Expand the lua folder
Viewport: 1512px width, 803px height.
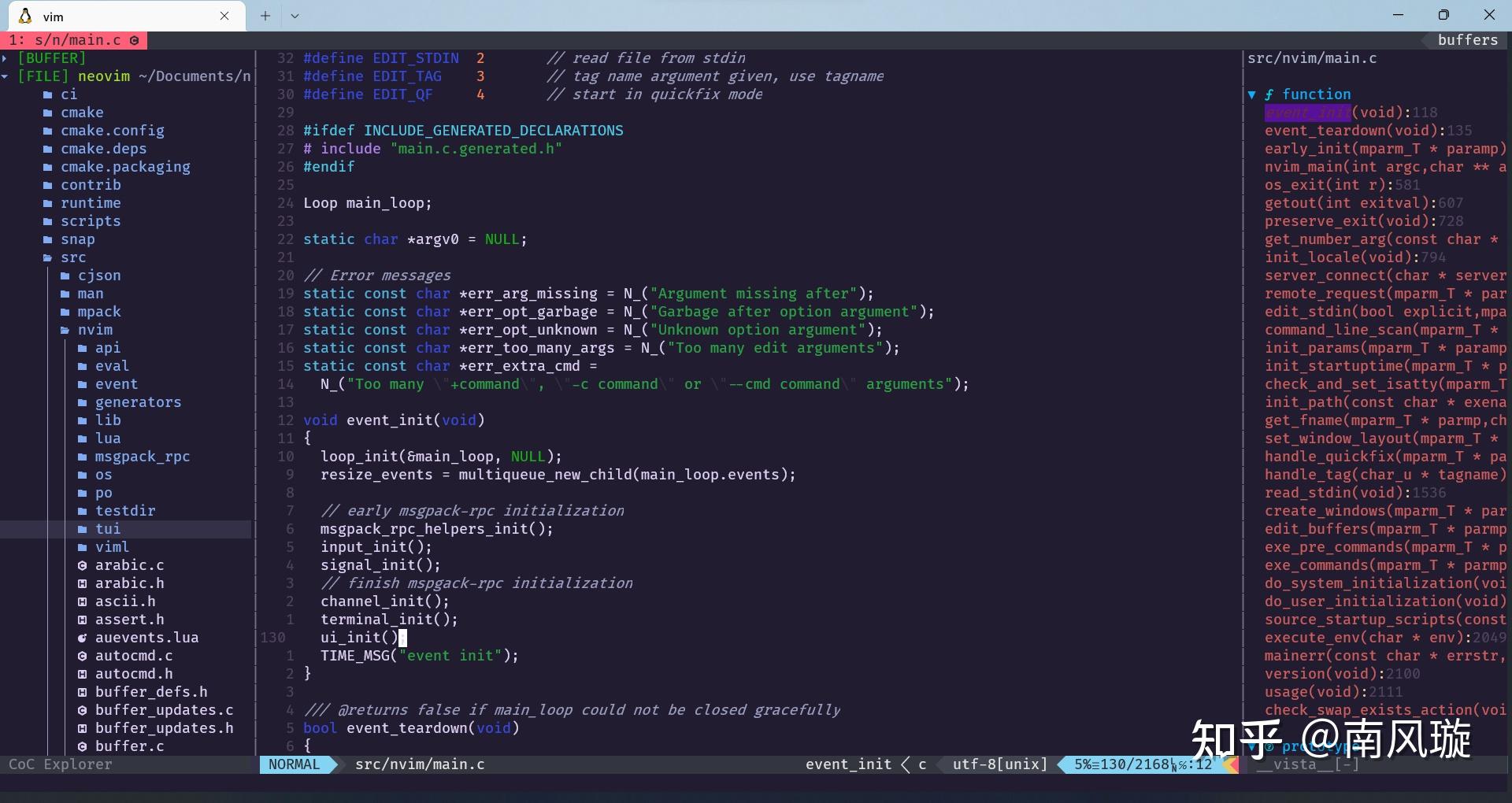[x=108, y=439]
